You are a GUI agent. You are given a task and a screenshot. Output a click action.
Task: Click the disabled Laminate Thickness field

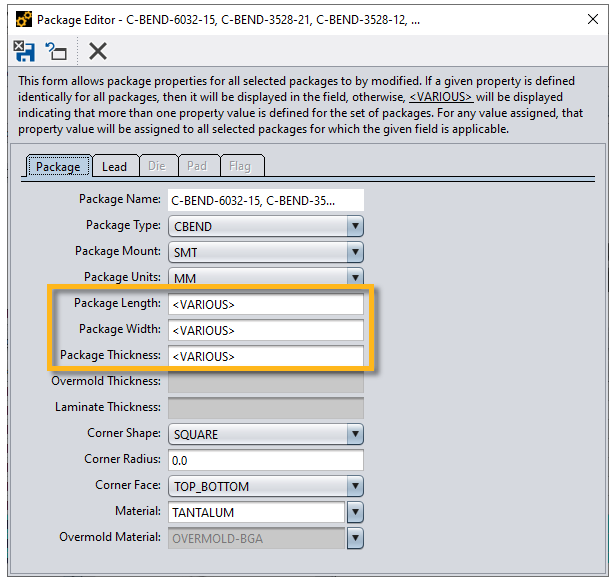point(266,408)
